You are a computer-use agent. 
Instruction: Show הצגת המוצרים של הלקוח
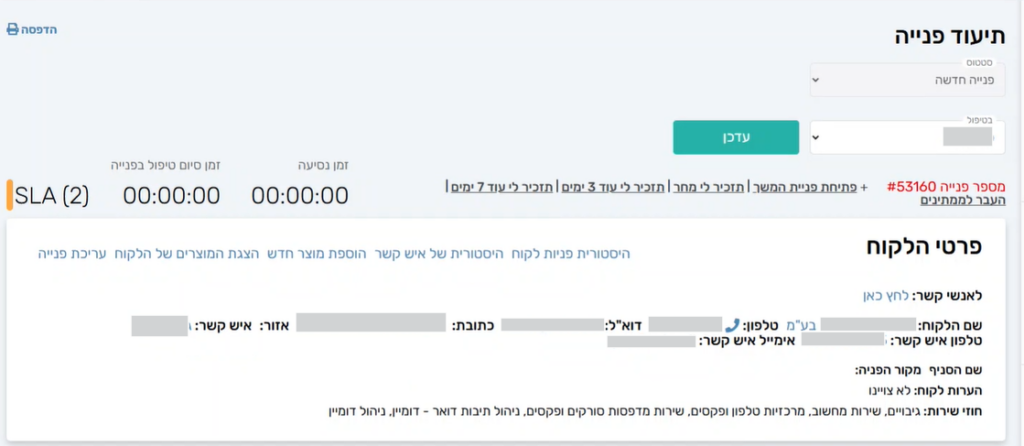pos(189,254)
